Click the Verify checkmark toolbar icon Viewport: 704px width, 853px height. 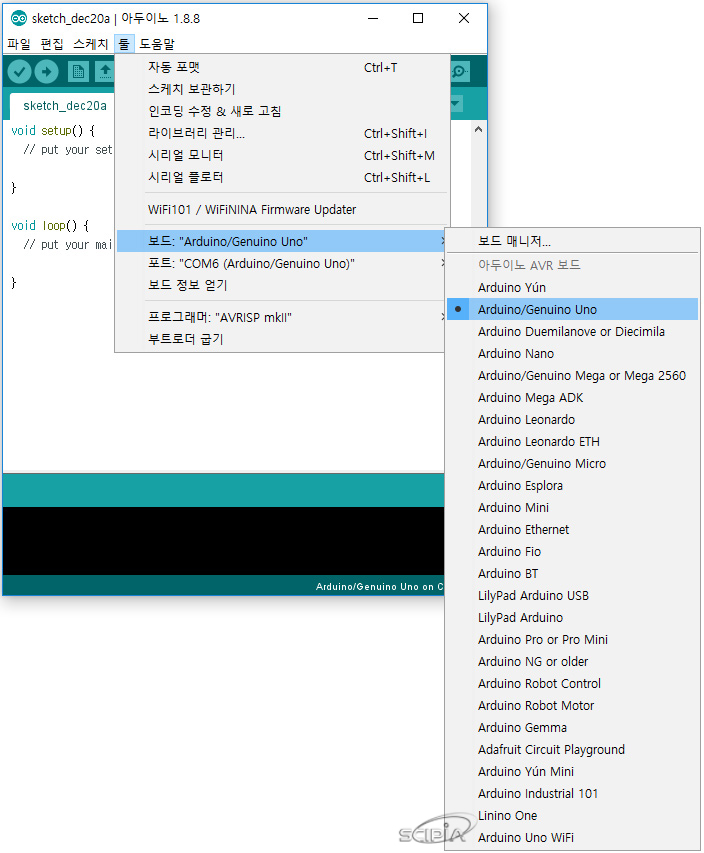[x=20, y=71]
